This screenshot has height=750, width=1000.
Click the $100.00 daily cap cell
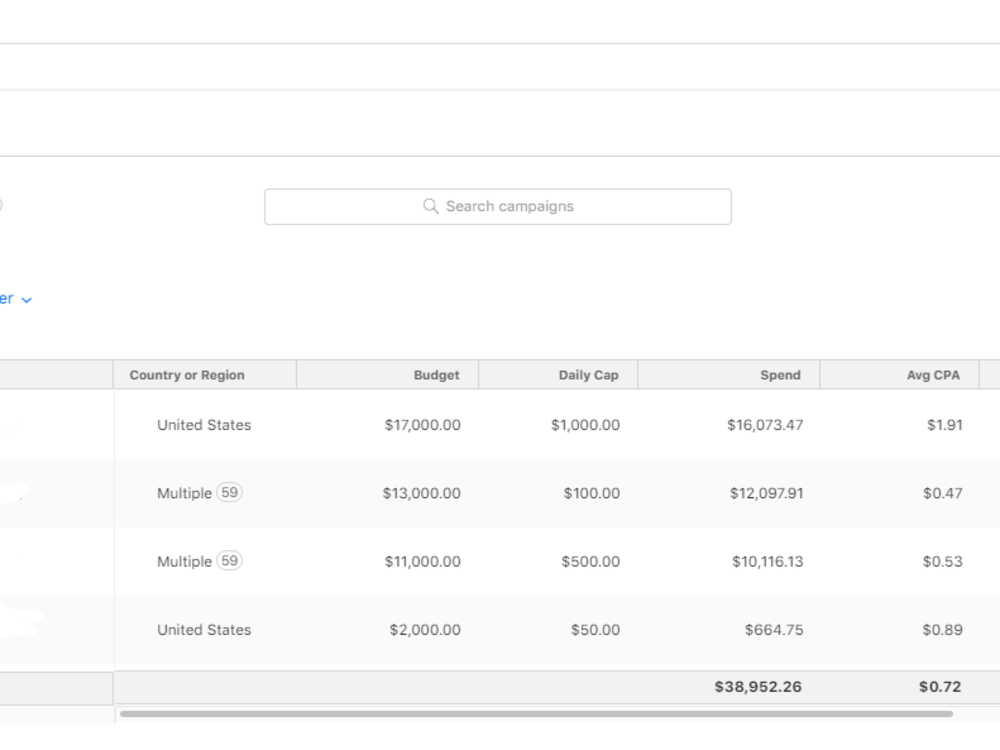(591, 493)
